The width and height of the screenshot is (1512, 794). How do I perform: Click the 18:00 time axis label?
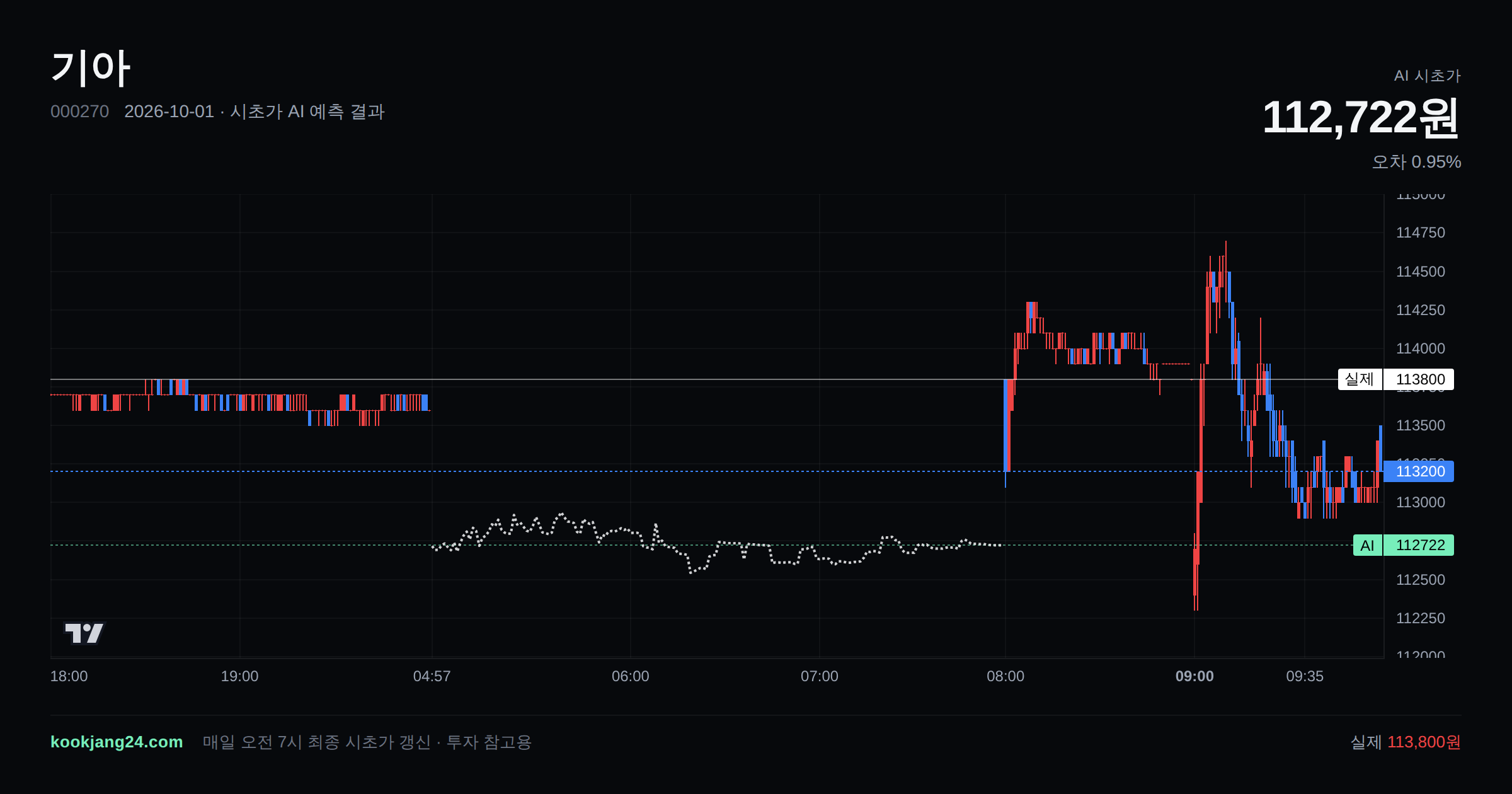click(x=69, y=676)
